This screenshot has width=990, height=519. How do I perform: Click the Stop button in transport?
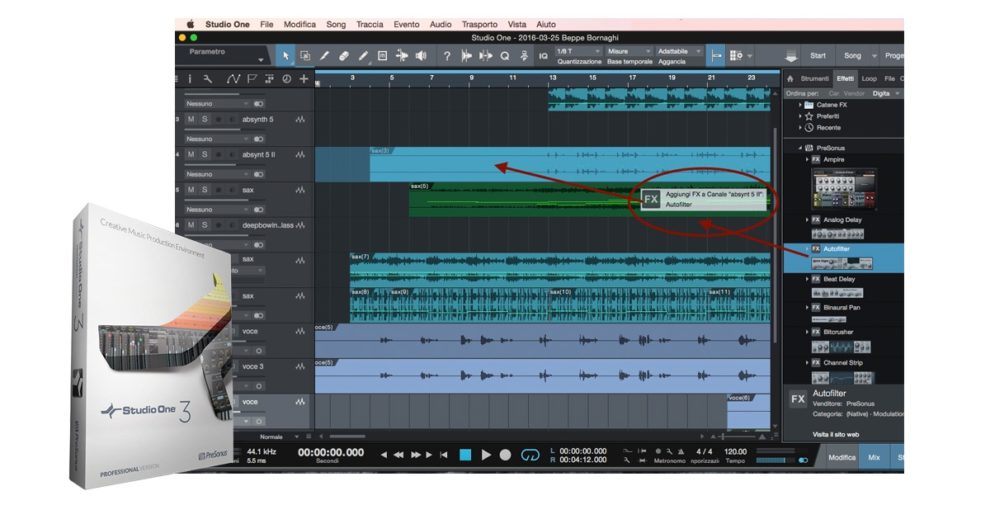(x=465, y=454)
